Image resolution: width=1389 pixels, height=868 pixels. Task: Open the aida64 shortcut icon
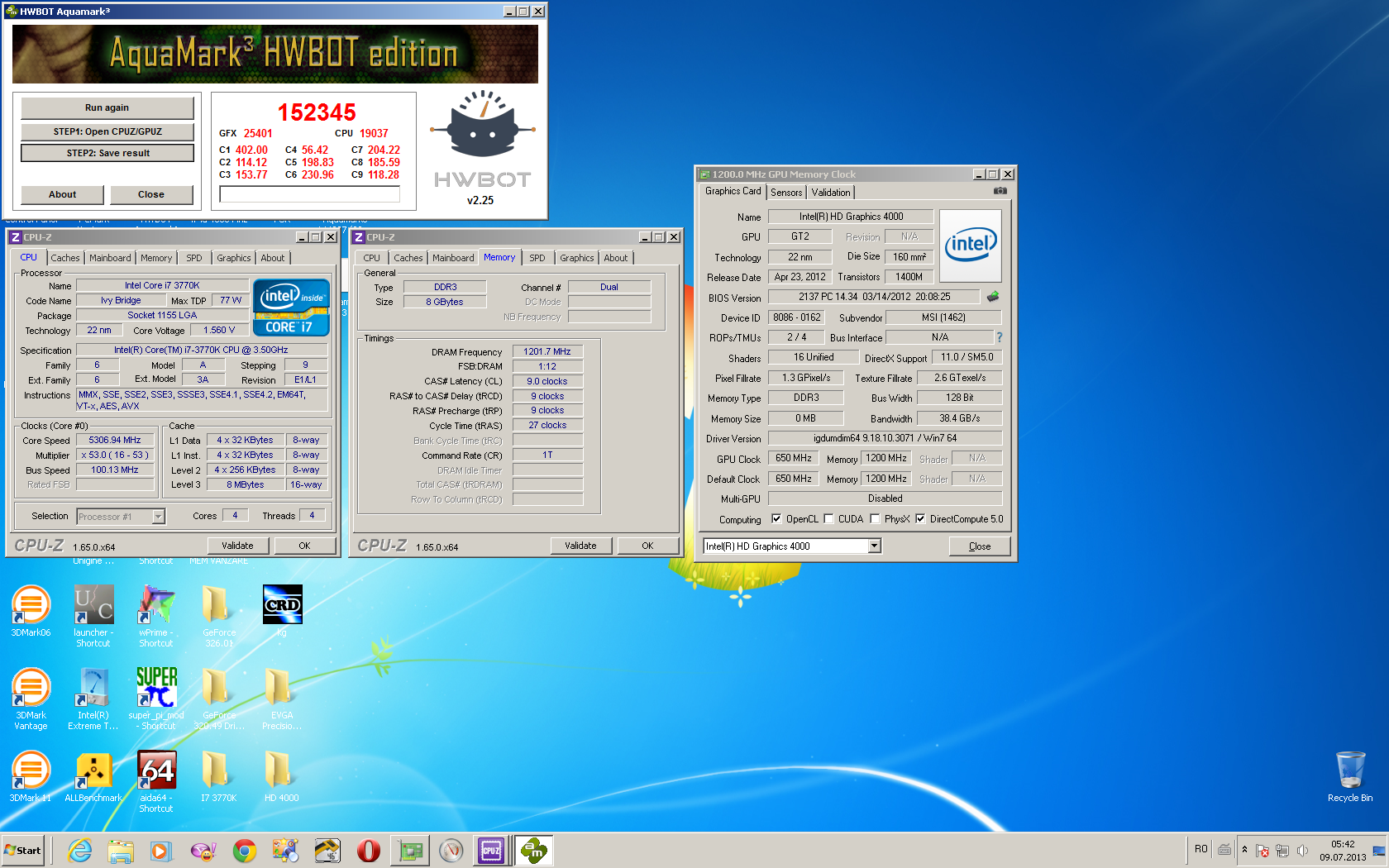(156, 781)
